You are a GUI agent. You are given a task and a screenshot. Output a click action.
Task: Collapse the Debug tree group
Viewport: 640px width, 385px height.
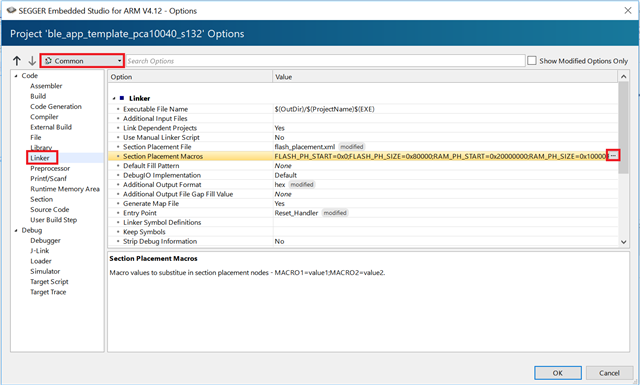pyautogui.click(x=16, y=230)
